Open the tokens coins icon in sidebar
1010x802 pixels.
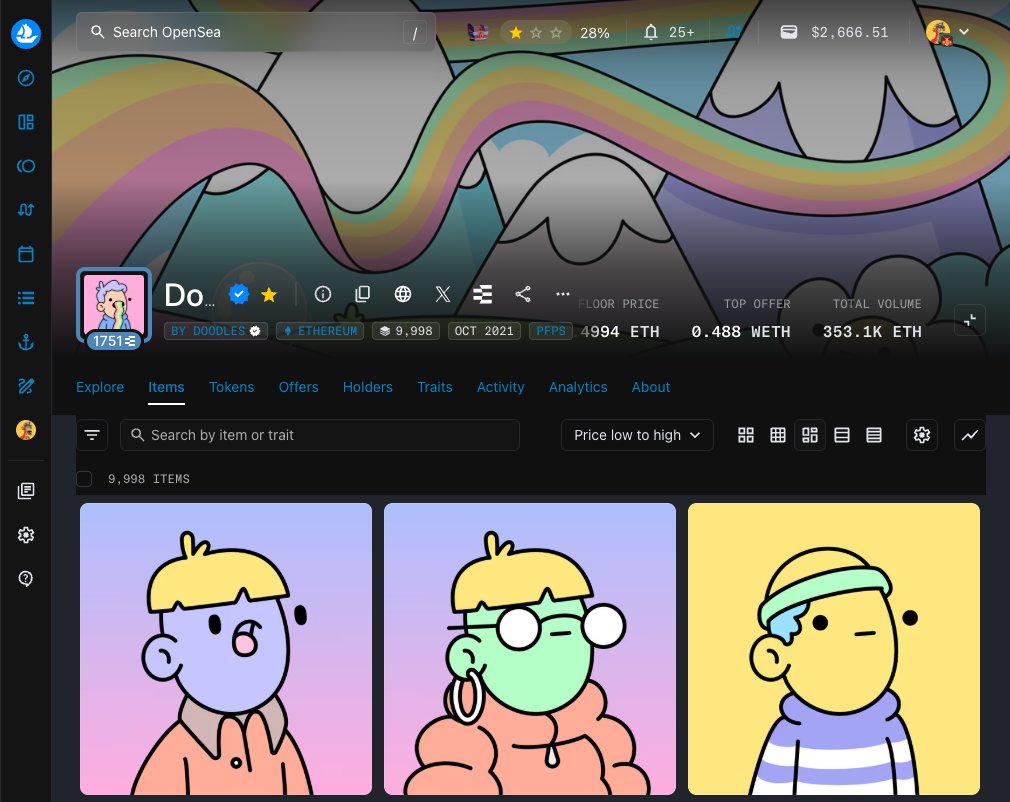[26, 166]
